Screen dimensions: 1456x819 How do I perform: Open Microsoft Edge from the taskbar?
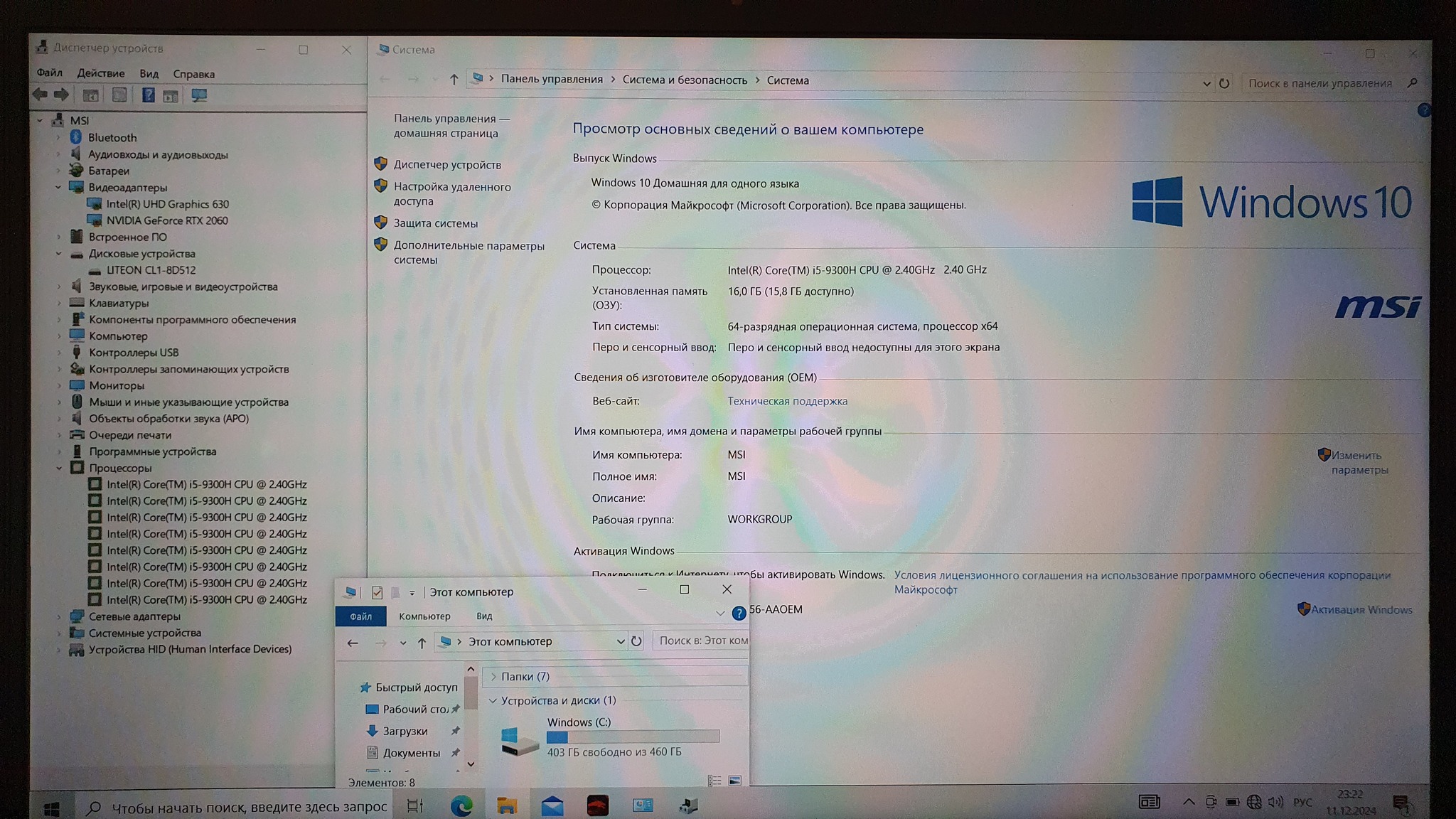461,805
